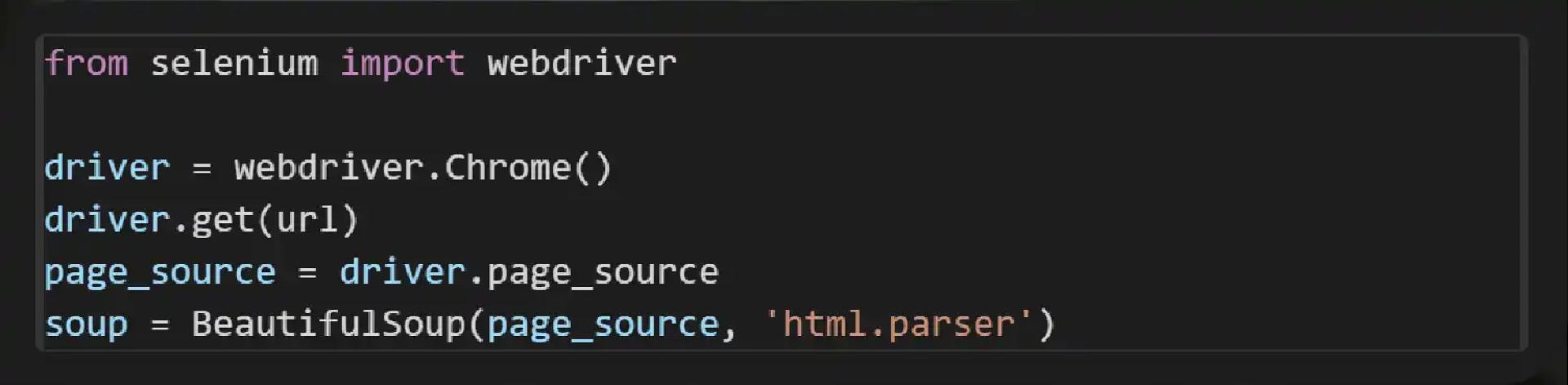Click the equals sign on the soup line
The width and height of the screenshot is (1568, 385).
(x=160, y=325)
